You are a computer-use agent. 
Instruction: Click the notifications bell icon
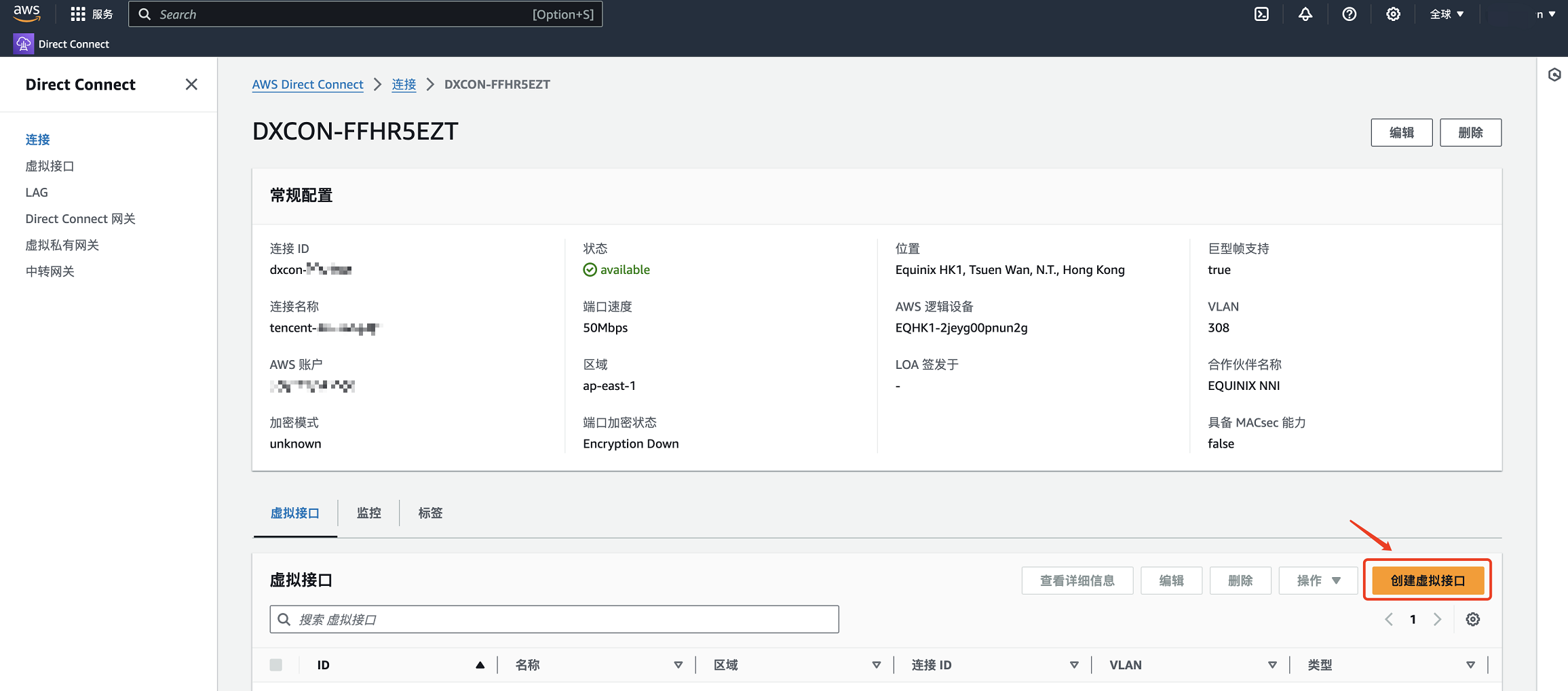(1305, 14)
